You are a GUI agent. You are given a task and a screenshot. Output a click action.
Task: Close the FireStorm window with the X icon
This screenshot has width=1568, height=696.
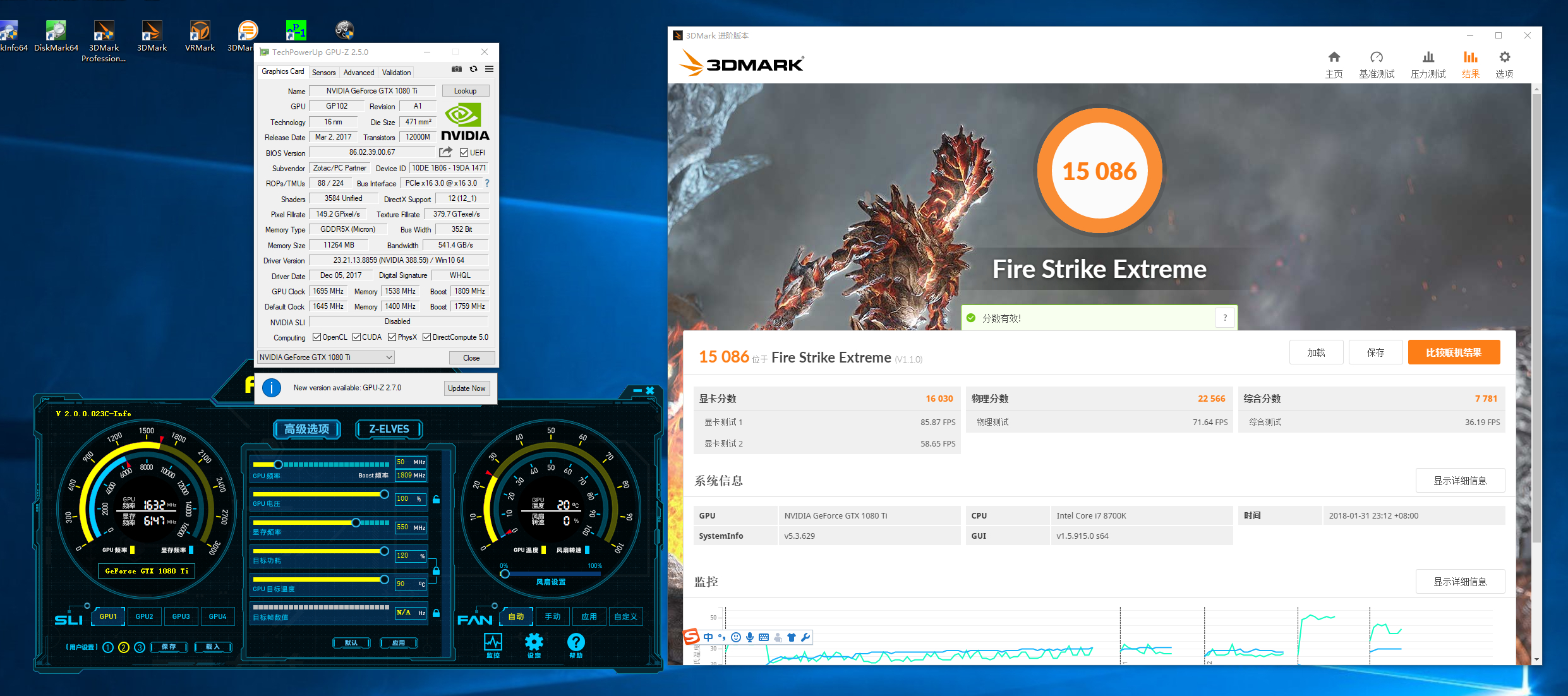(x=649, y=391)
